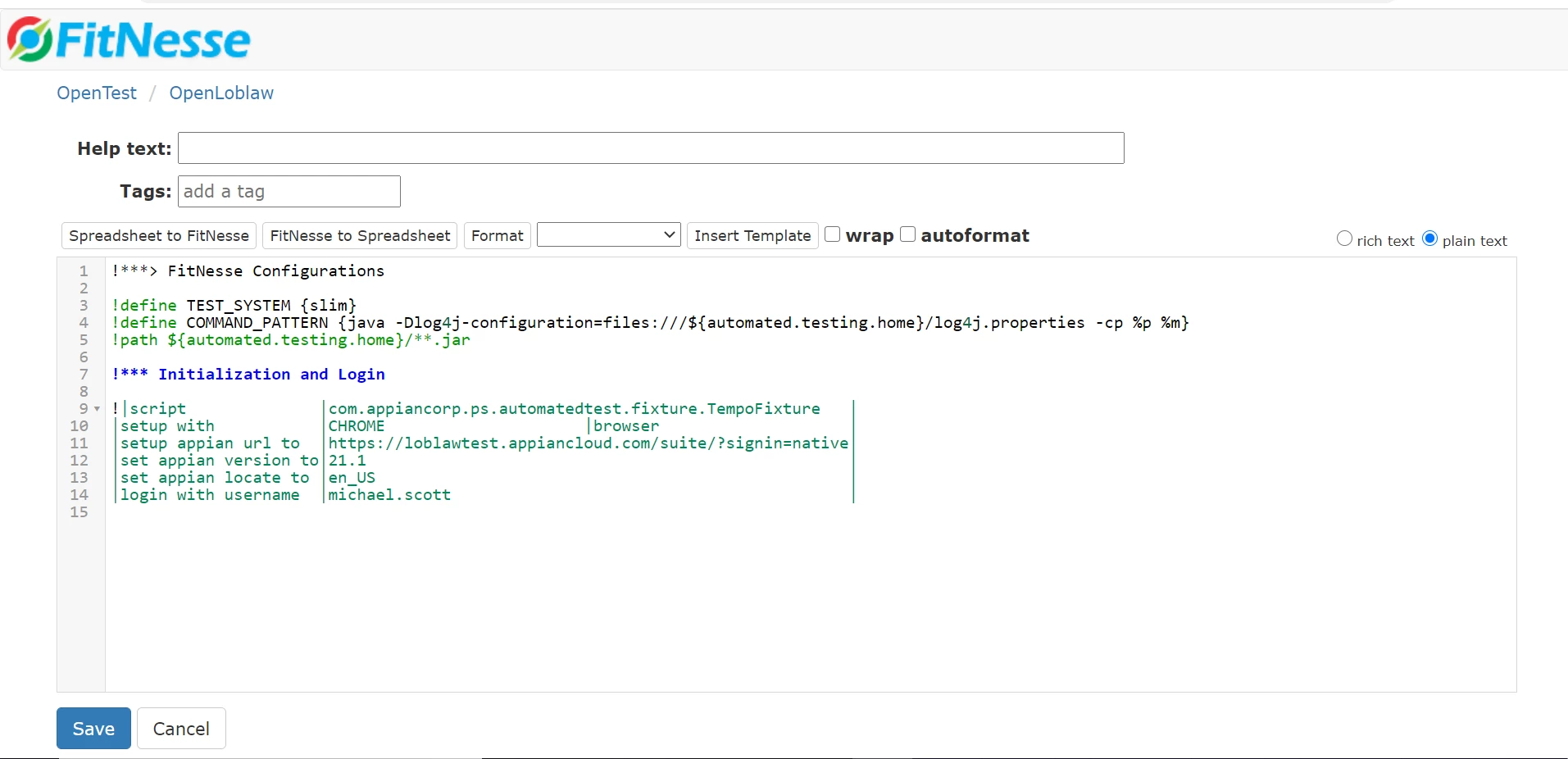Click line number 1 in gutter
1568x759 pixels.
click(x=84, y=271)
